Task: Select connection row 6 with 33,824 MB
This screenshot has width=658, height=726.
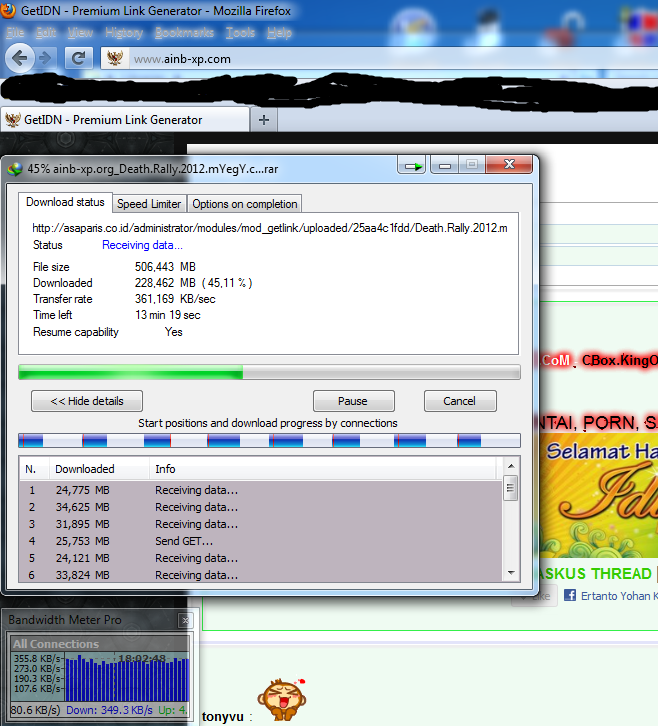Action: click(x=261, y=575)
